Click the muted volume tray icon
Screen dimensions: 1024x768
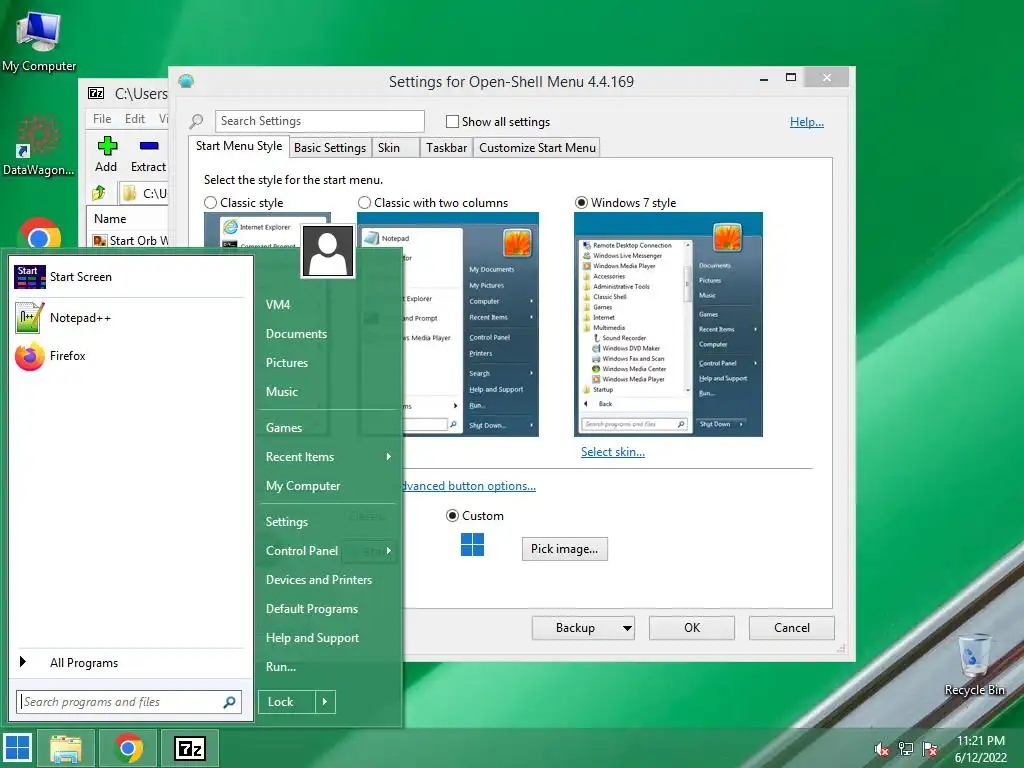tap(882, 749)
